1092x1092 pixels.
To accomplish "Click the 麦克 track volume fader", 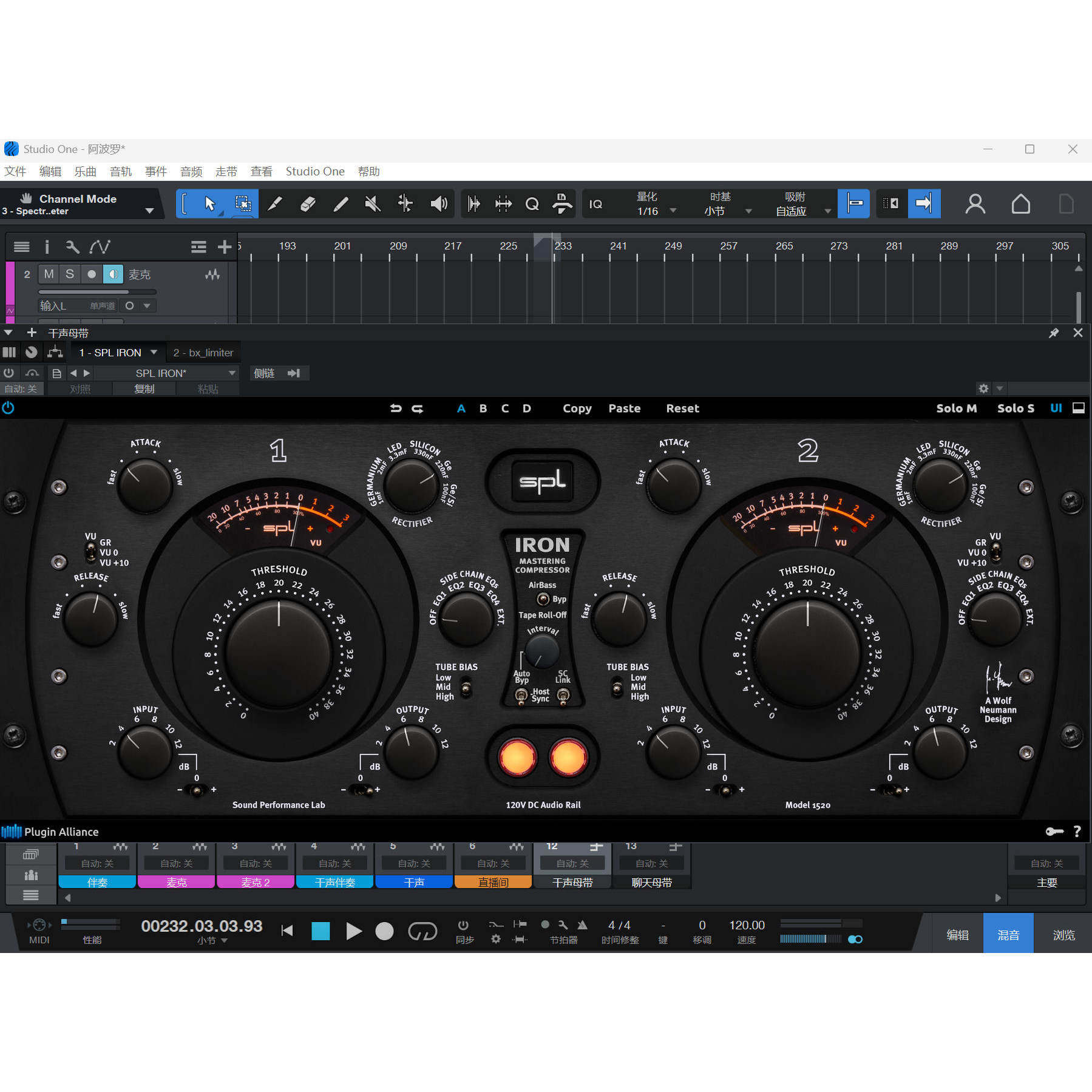I will pos(97,292).
